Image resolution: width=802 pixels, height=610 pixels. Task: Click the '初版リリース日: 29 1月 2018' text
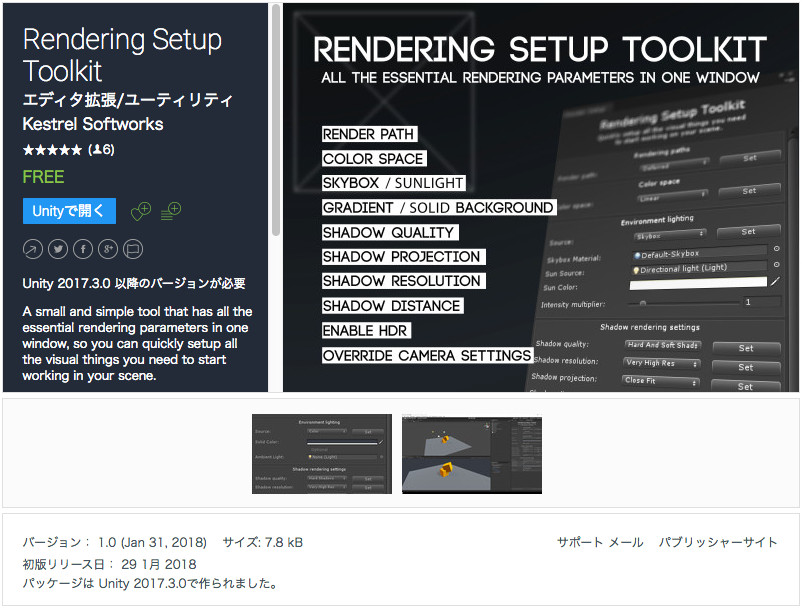(x=109, y=564)
